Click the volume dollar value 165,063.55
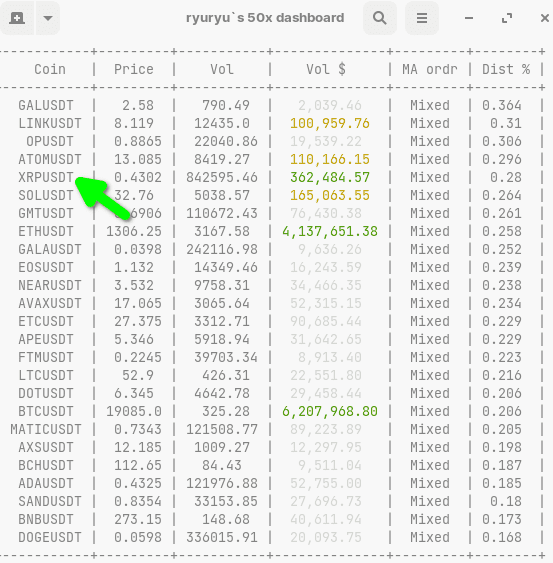This screenshot has width=553, height=563. pyautogui.click(x=330, y=195)
